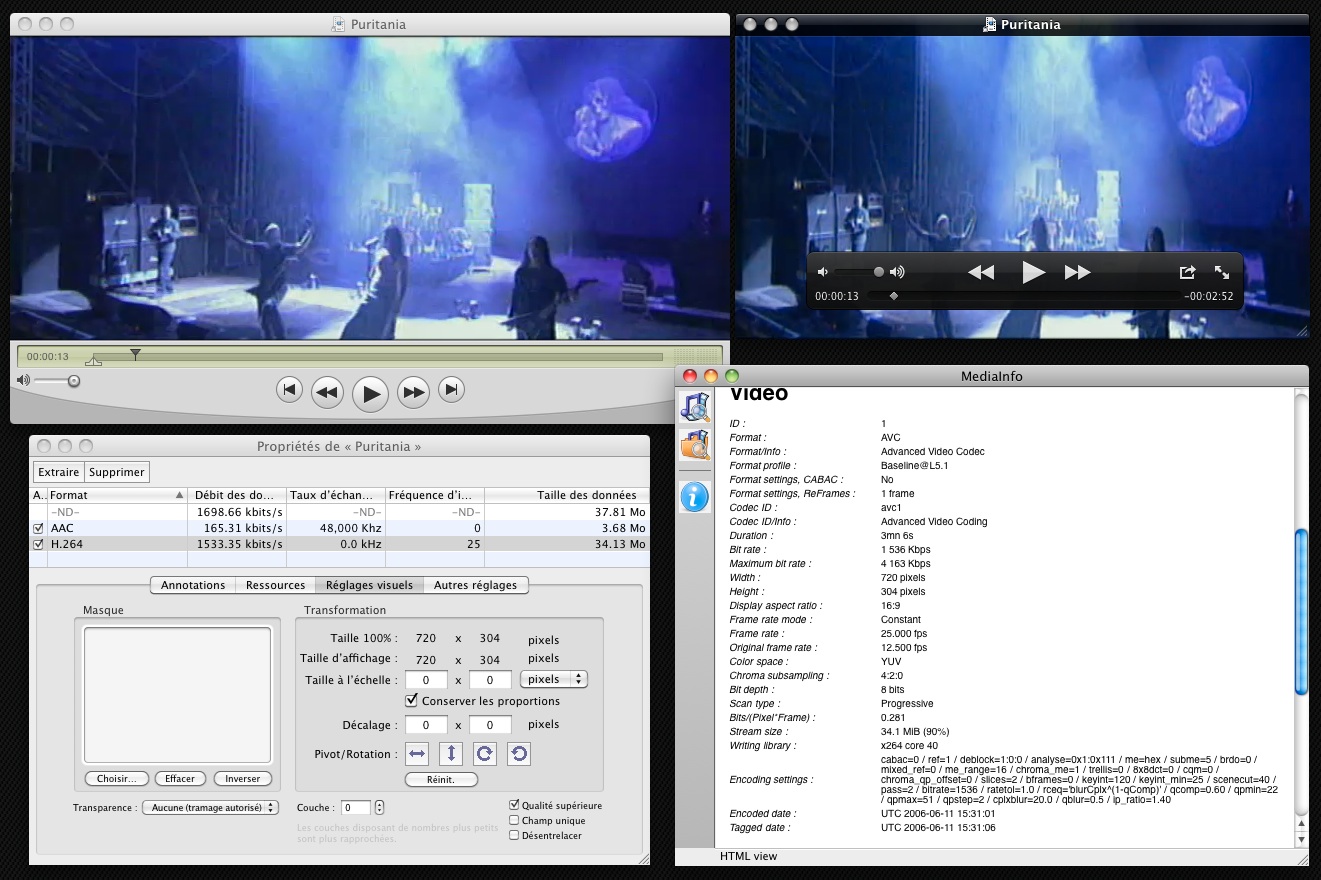Adjust the left QuickTime volume slider
1321x880 pixels.
[x=73, y=380]
